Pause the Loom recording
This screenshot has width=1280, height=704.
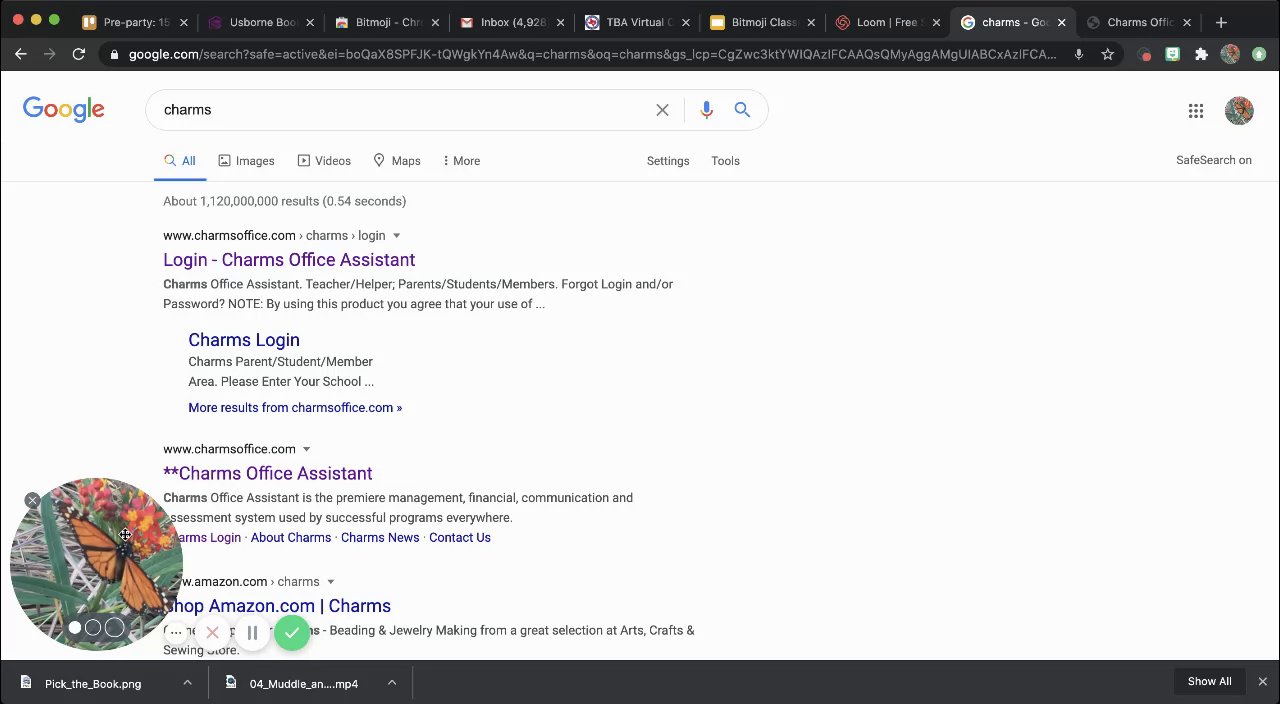[x=252, y=633]
